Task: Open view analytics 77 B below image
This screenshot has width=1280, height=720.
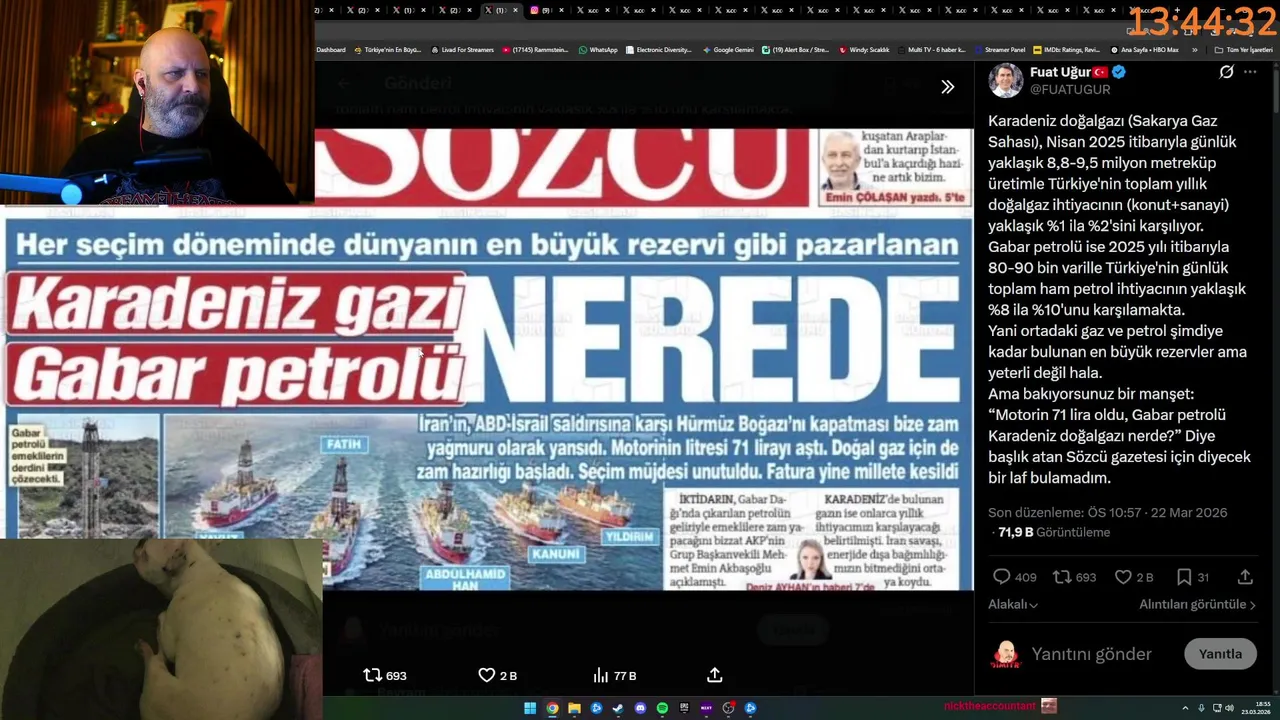Action: coord(614,675)
